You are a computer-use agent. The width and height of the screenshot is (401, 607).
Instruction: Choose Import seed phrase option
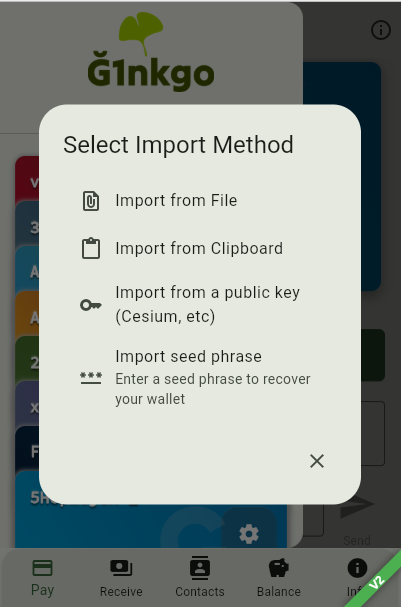[x=200, y=377]
